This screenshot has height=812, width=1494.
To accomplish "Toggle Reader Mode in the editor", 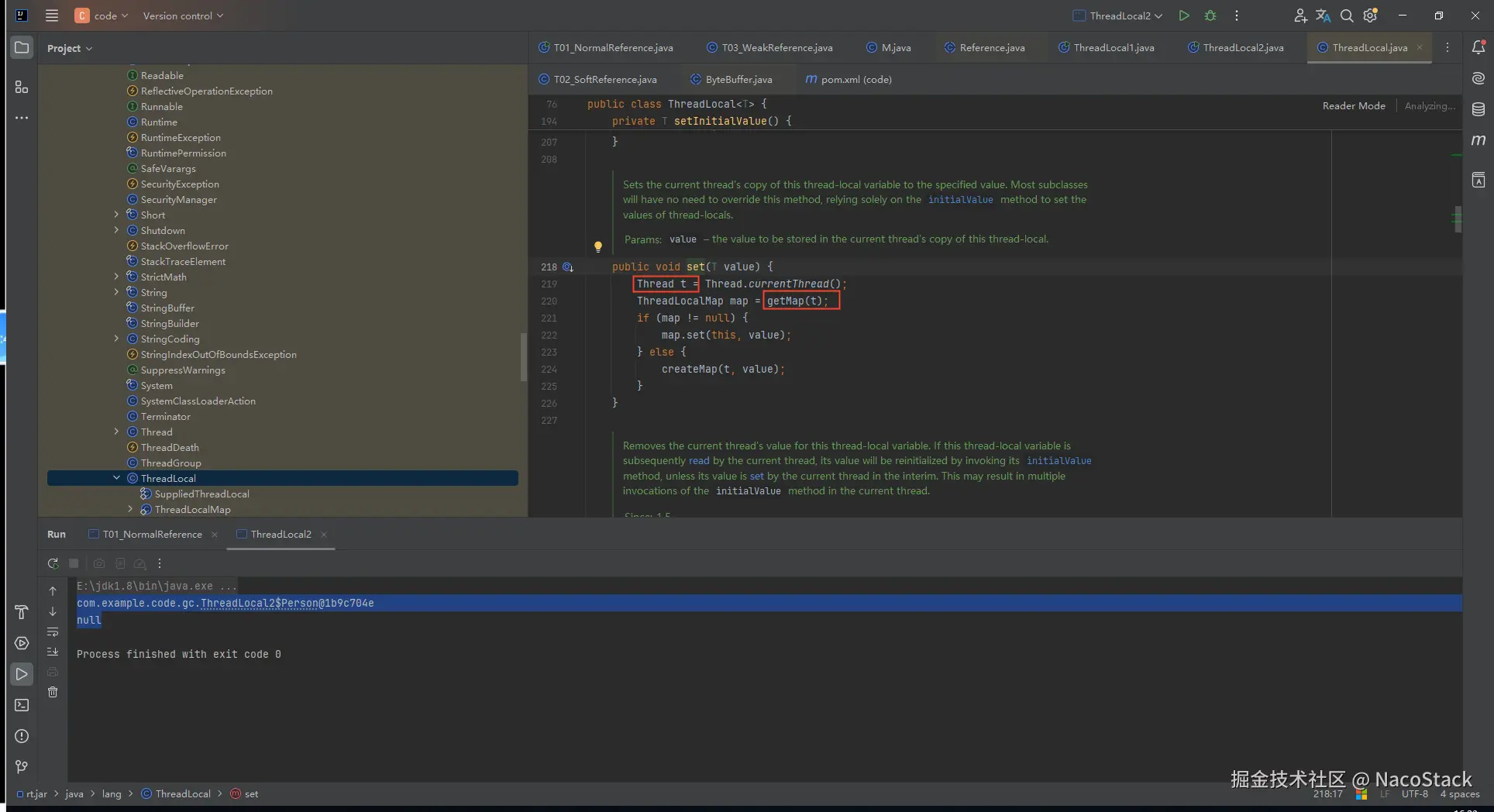I will (x=1353, y=106).
